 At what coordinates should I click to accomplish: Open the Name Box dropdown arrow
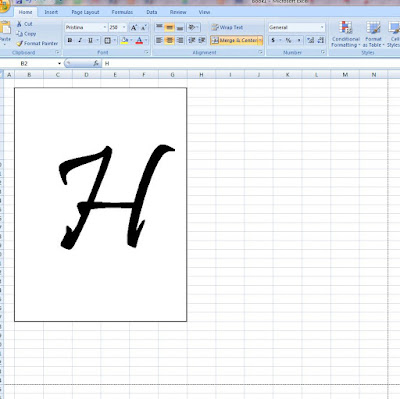pos(59,63)
